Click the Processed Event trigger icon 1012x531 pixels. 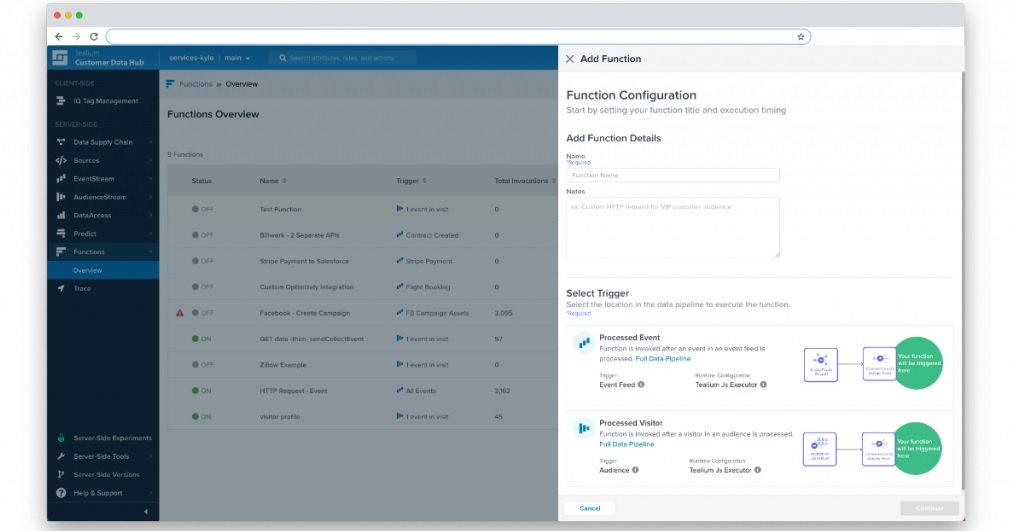pyautogui.click(x=583, y=343)
